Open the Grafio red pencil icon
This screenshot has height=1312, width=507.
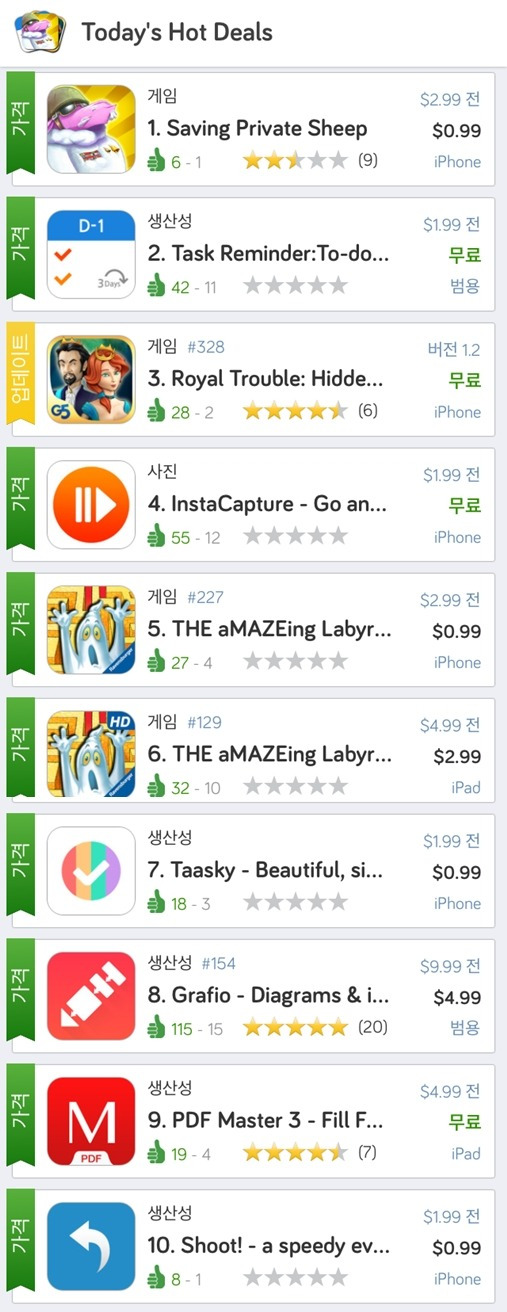pyautogui.click(x=91, y=996)
